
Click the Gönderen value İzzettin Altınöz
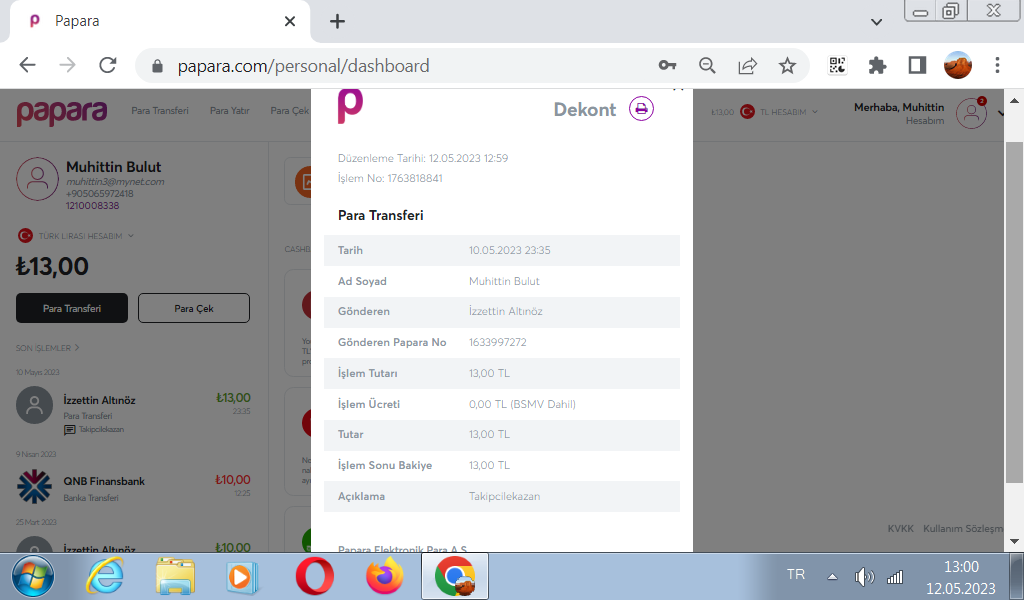505,311
